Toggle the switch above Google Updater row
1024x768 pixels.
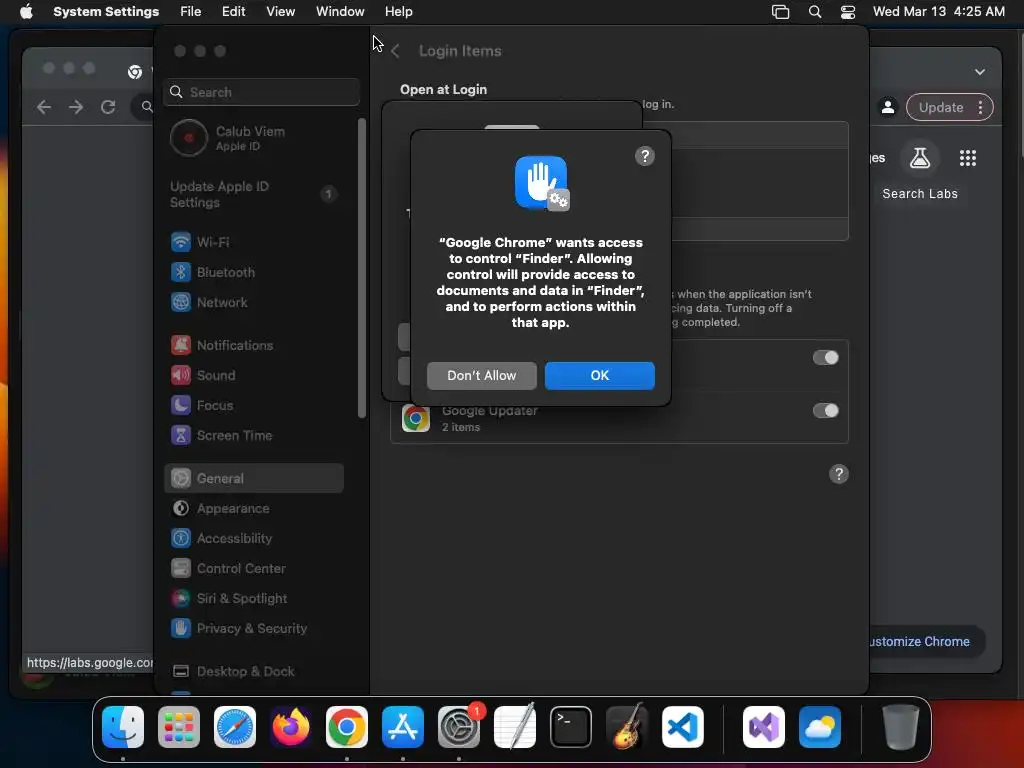[825, 358]
